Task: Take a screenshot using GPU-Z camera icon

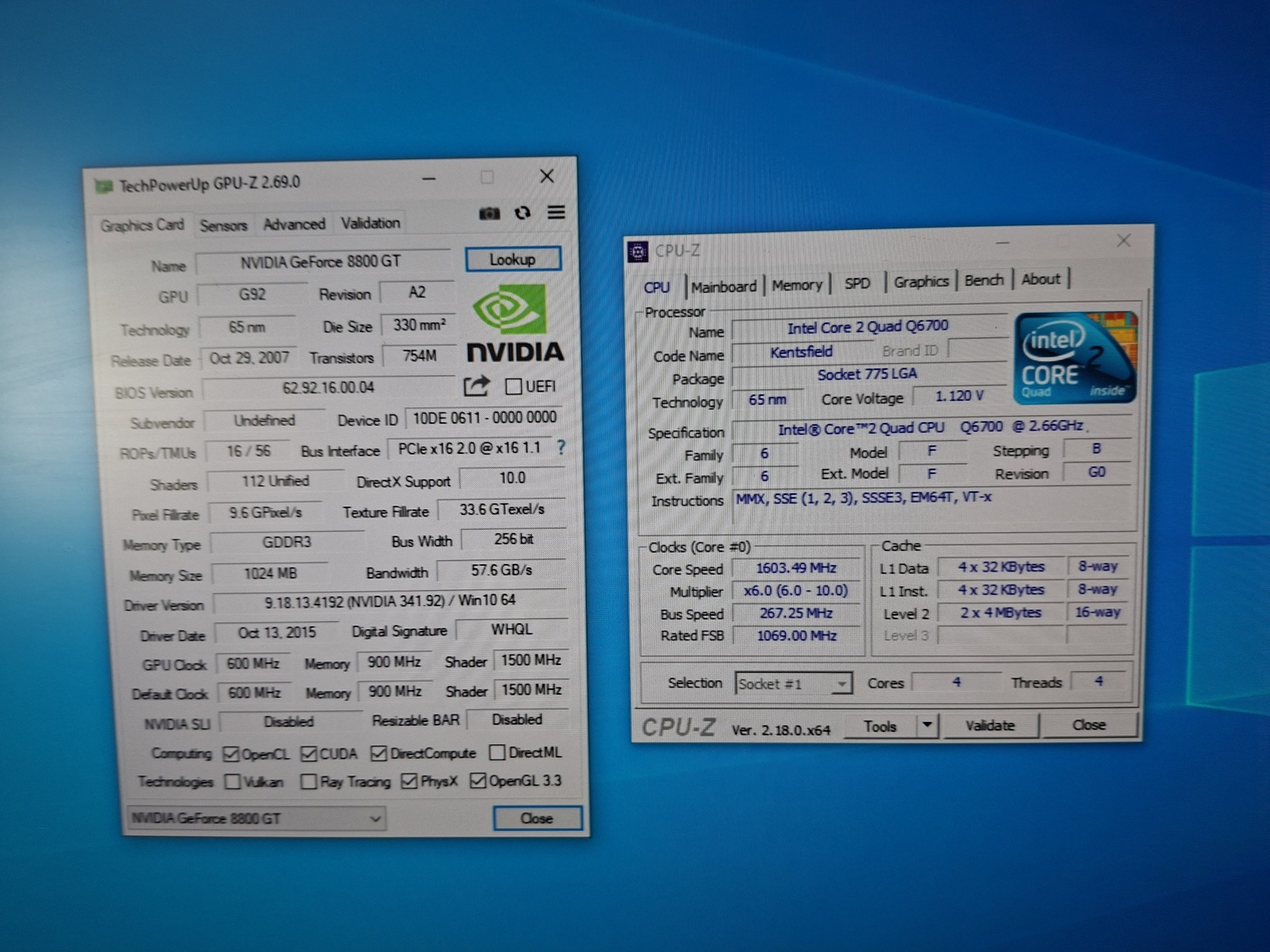Action: [x=490, y=213]
